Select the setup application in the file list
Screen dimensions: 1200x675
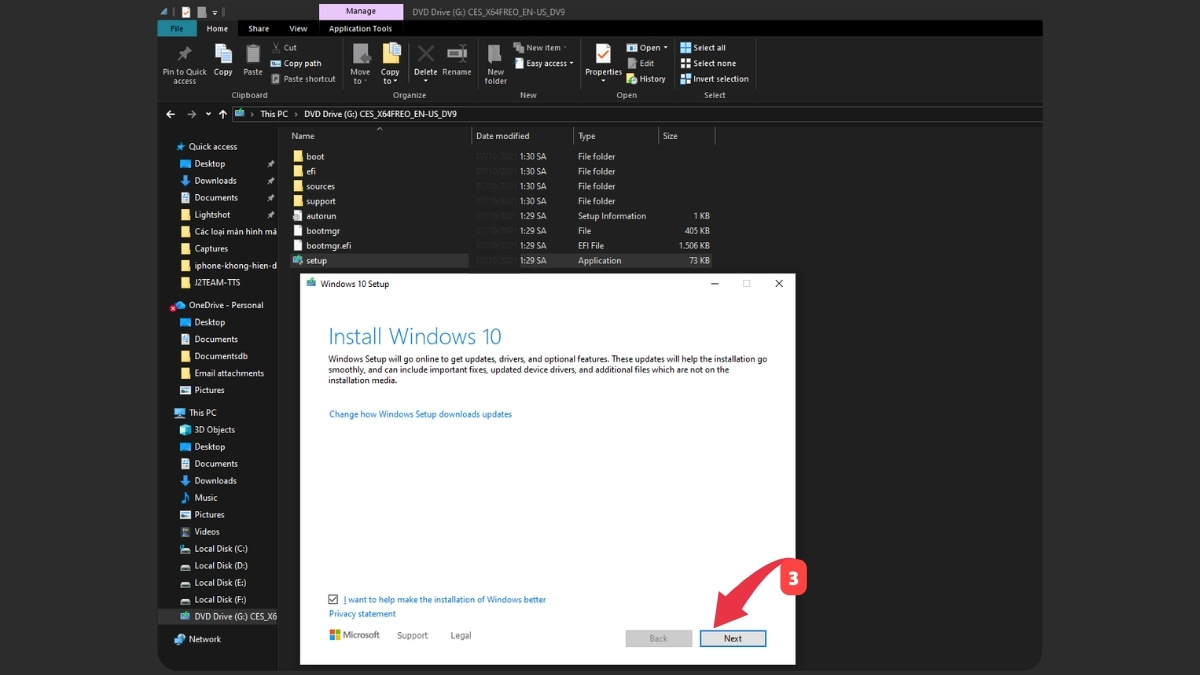[x=316, y=260]
